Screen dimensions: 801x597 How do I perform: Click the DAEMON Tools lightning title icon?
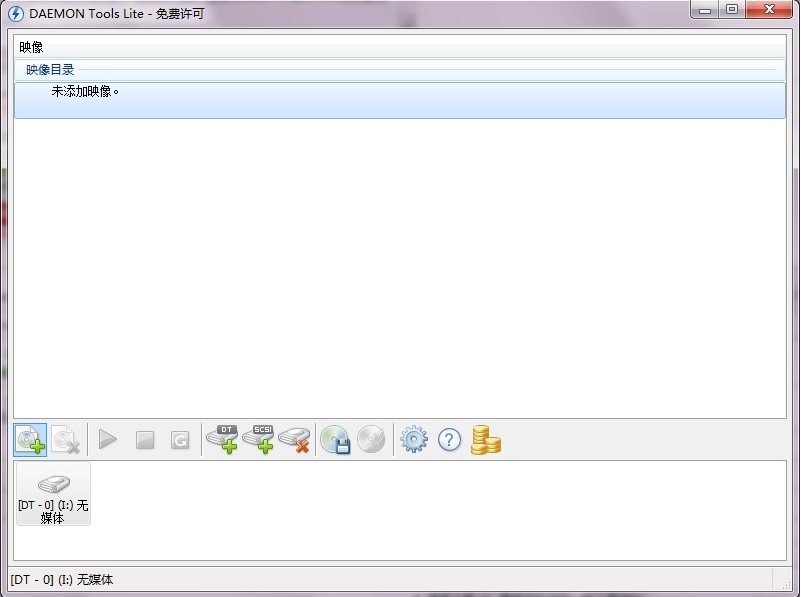[16, 13]
